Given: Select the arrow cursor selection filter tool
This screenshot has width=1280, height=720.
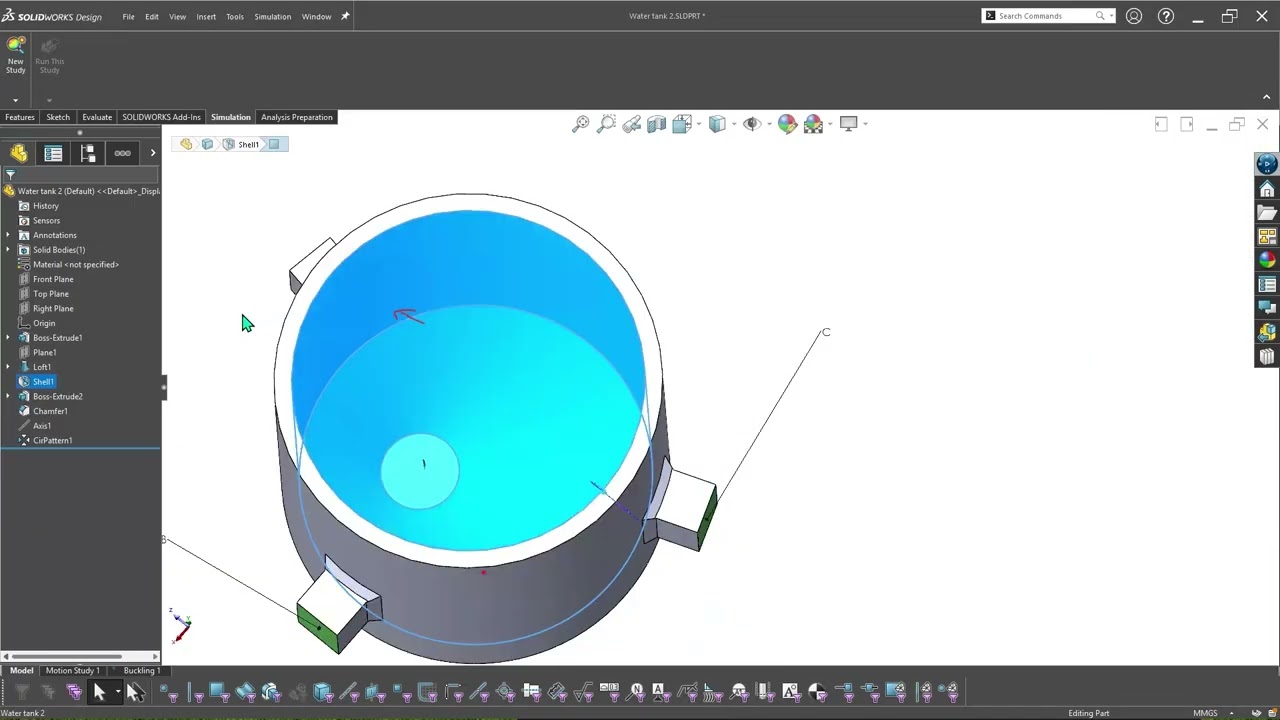Looking at the screenshot, I should coord(98,691).
